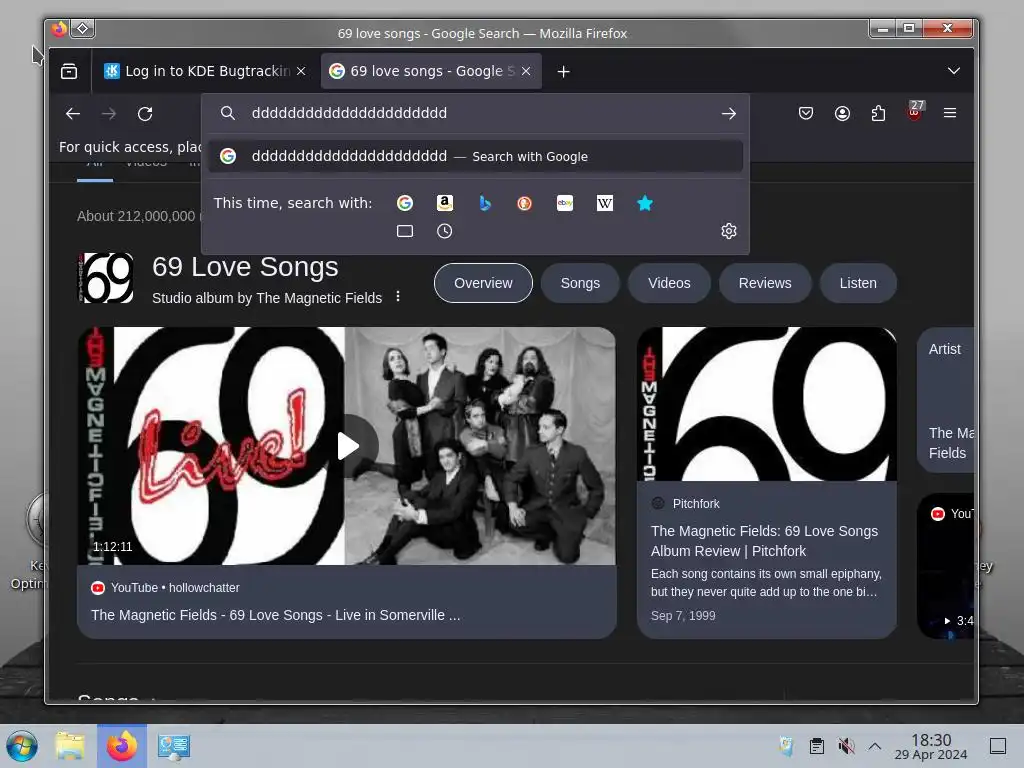Open the Firefox hamburger application menu

pos(950,113)
